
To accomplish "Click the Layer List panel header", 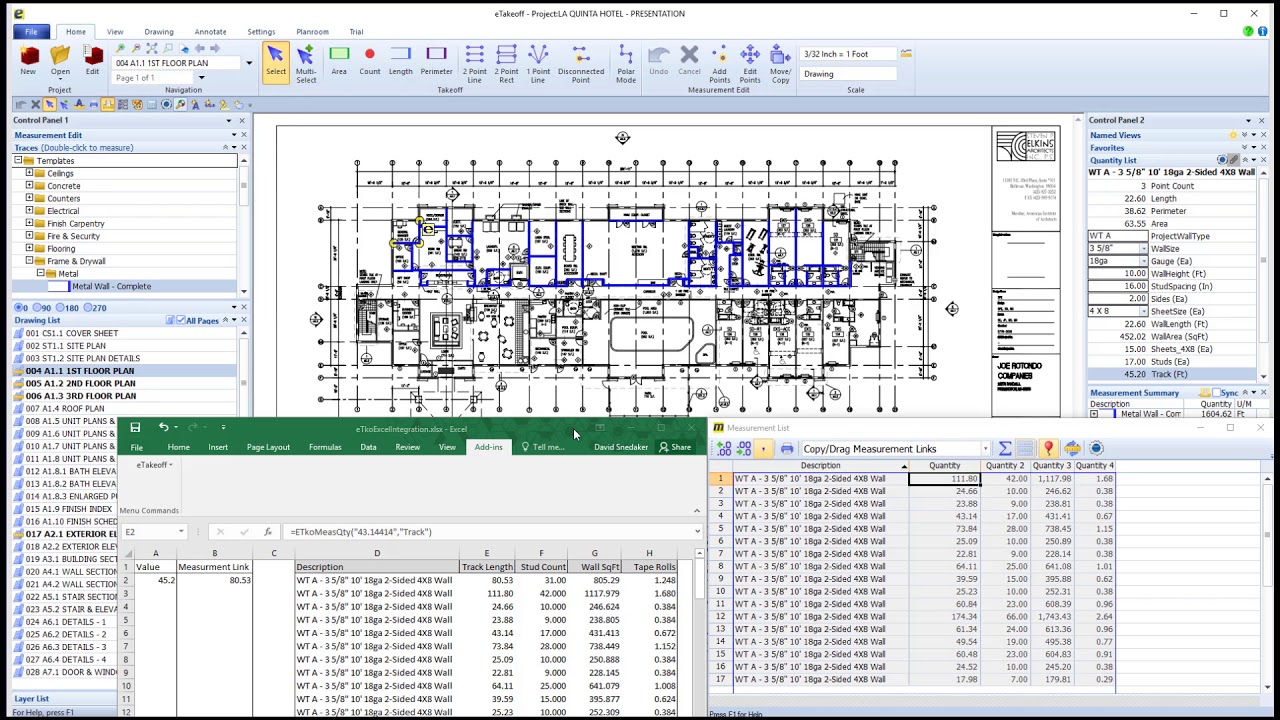I will tap(31, 699).
